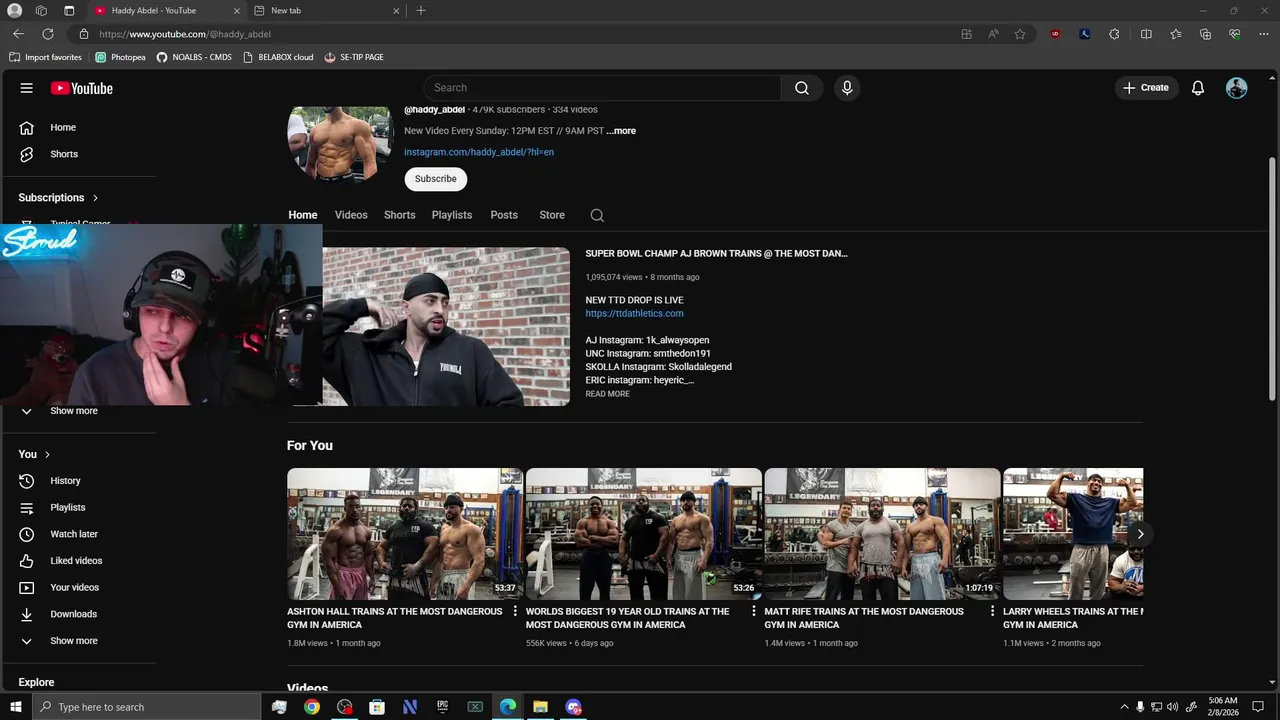This screenshot has height=720, width=1280.
Task: Open Edge Collections icon
Action: tap(1205, 34)
